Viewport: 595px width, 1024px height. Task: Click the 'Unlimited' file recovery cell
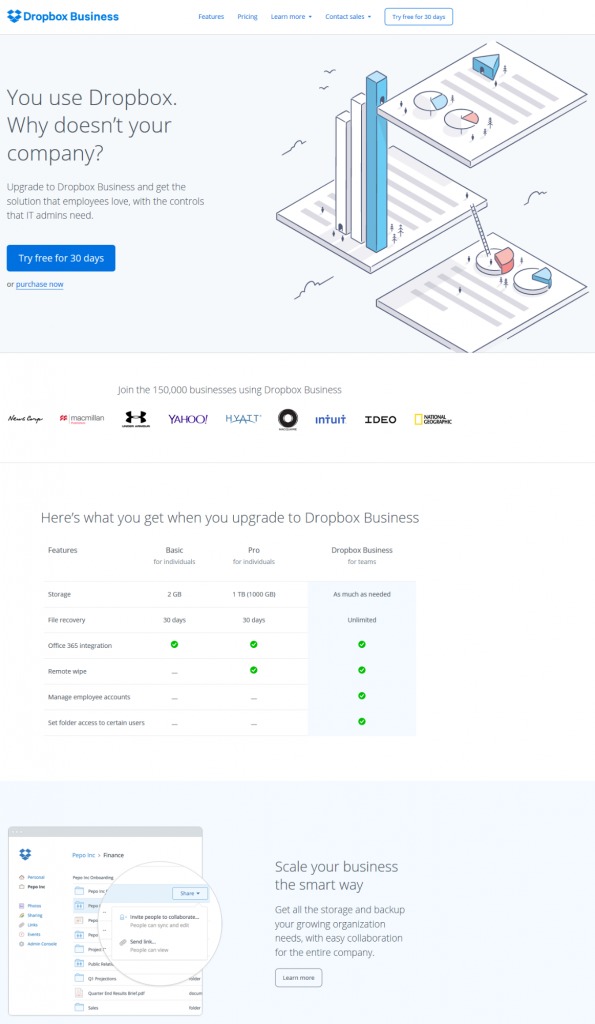362,620
